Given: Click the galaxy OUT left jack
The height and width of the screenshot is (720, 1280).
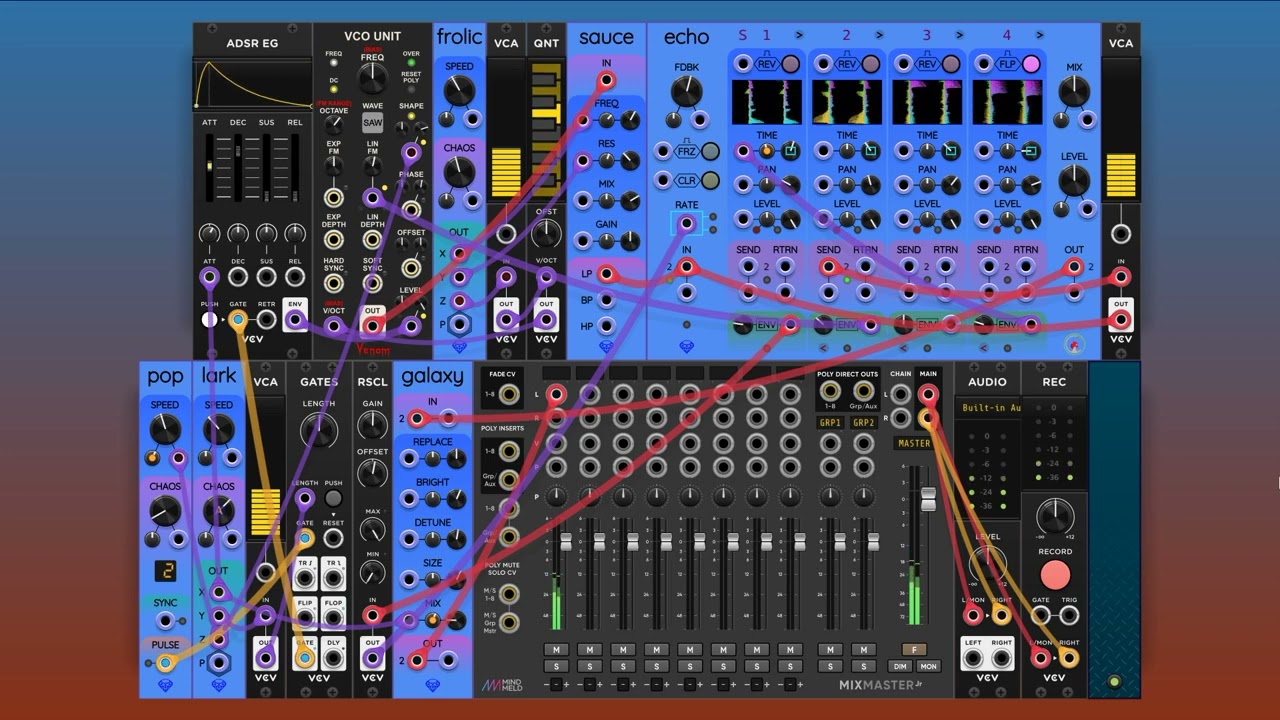Looking at the screenshot, I should (x=418, y=660).
